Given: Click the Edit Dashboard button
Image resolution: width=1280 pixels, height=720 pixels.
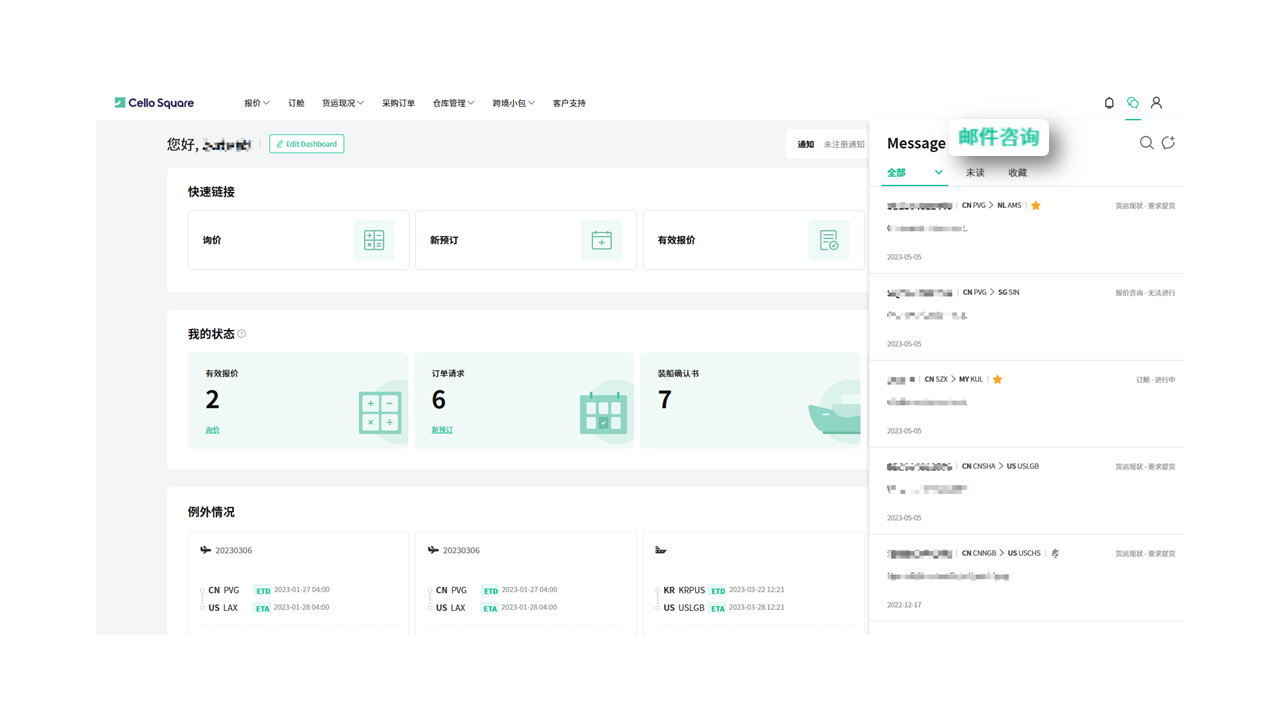Looking at the screenshot, I should click(307, 144).
